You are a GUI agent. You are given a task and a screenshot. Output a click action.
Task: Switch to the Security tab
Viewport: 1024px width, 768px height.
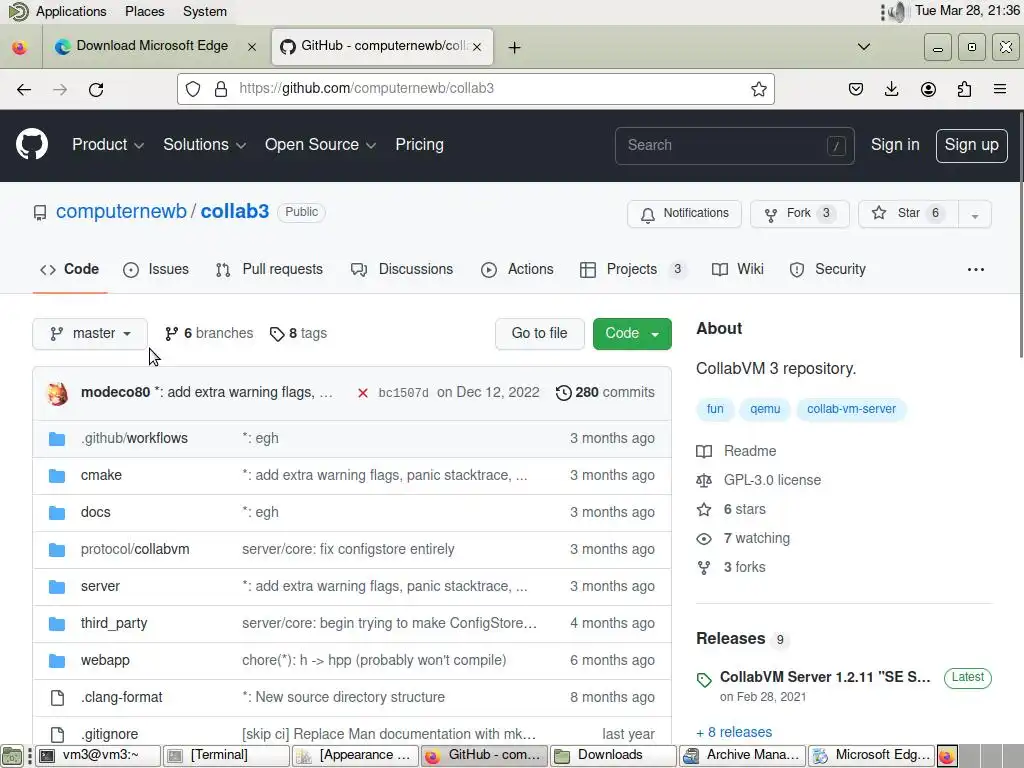point(827,270)
